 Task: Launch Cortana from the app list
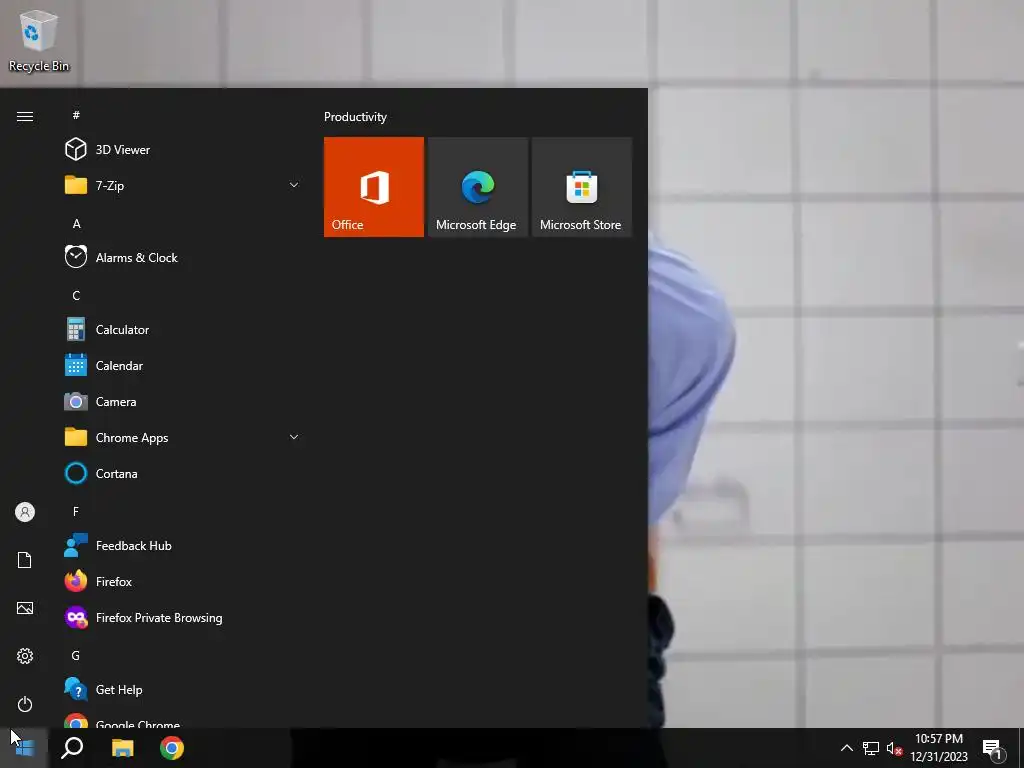[182, 473]
